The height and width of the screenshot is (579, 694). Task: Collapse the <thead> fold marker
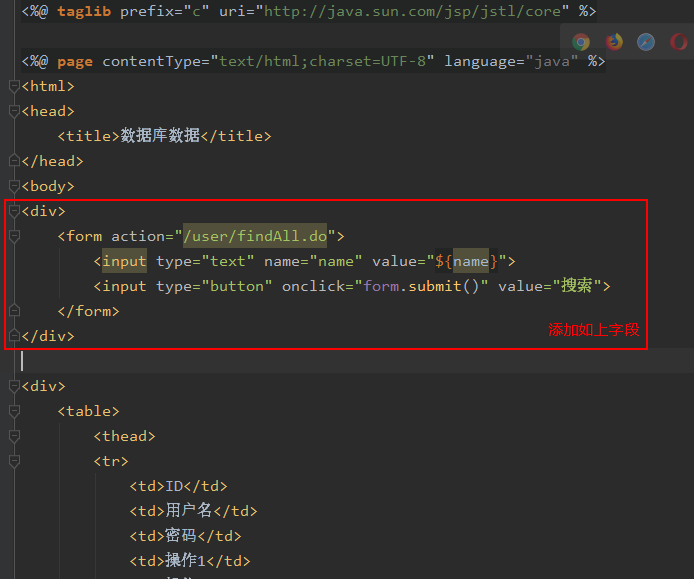14,436
